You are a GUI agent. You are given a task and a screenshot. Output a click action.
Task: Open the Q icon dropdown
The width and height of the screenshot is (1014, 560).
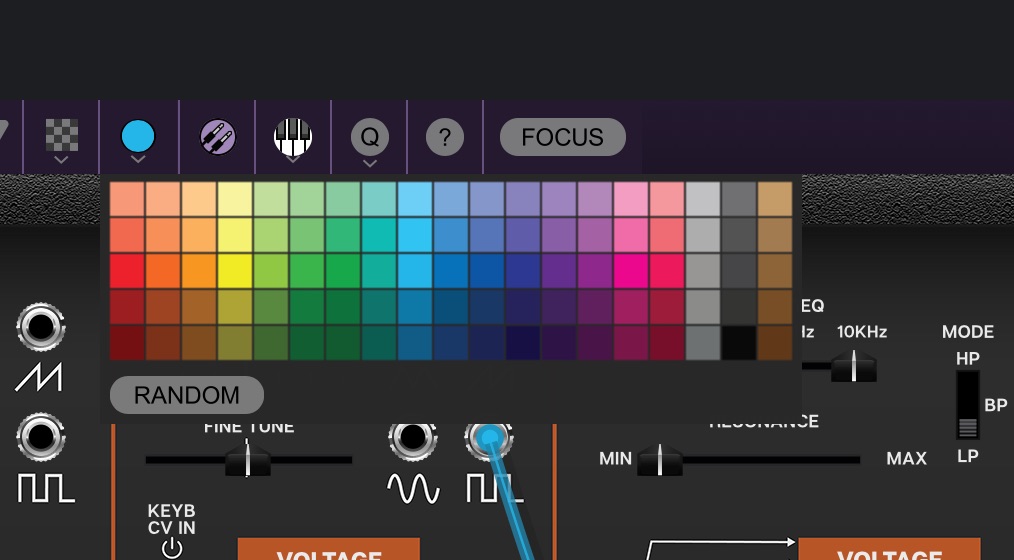click(x=369, y=138)
